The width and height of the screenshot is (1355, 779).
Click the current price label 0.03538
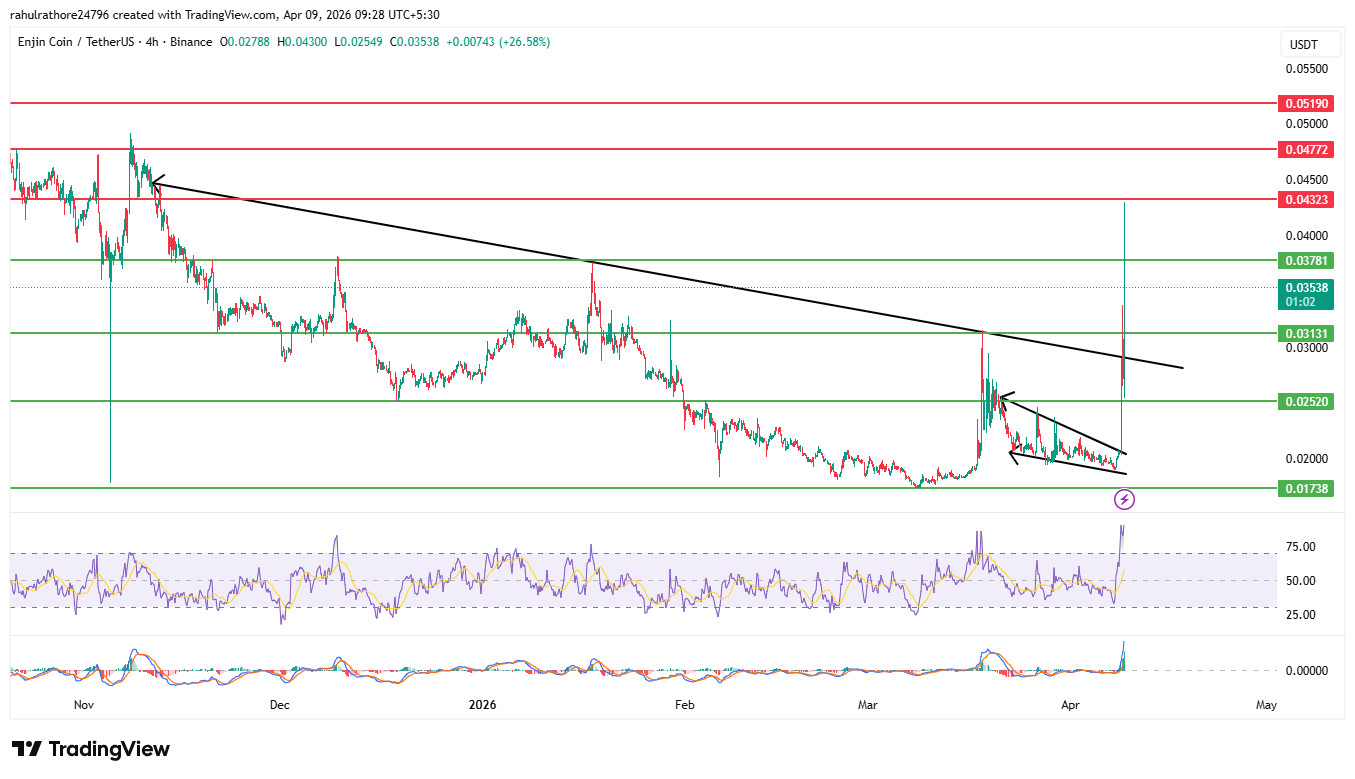point(1305,287)
